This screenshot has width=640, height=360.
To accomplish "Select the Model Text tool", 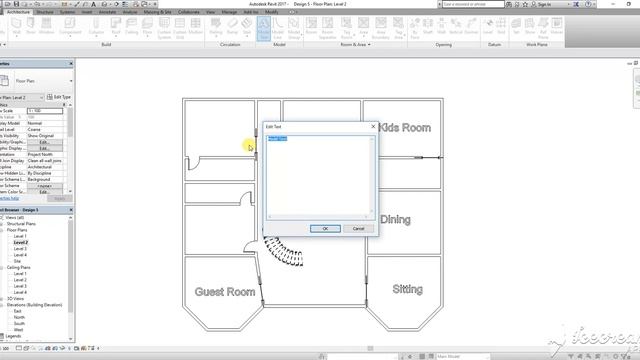I will (x=264, y=28).
